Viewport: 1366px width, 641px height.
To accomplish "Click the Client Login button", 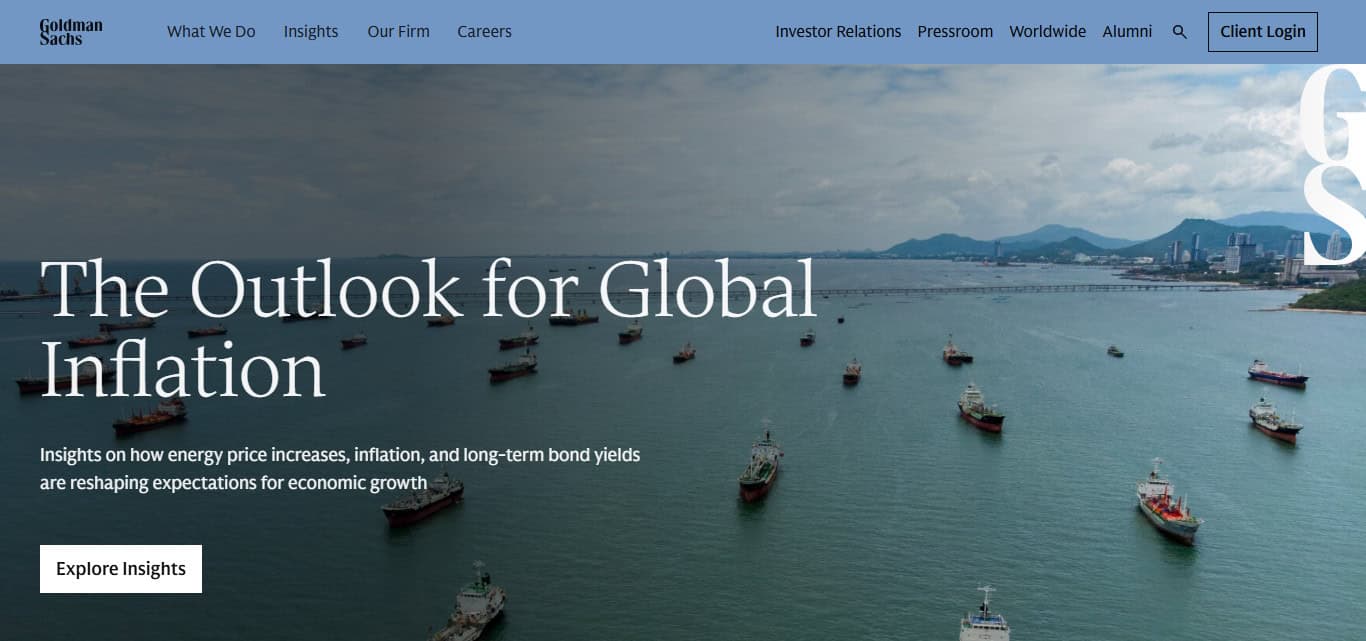I will point(1263,32).
